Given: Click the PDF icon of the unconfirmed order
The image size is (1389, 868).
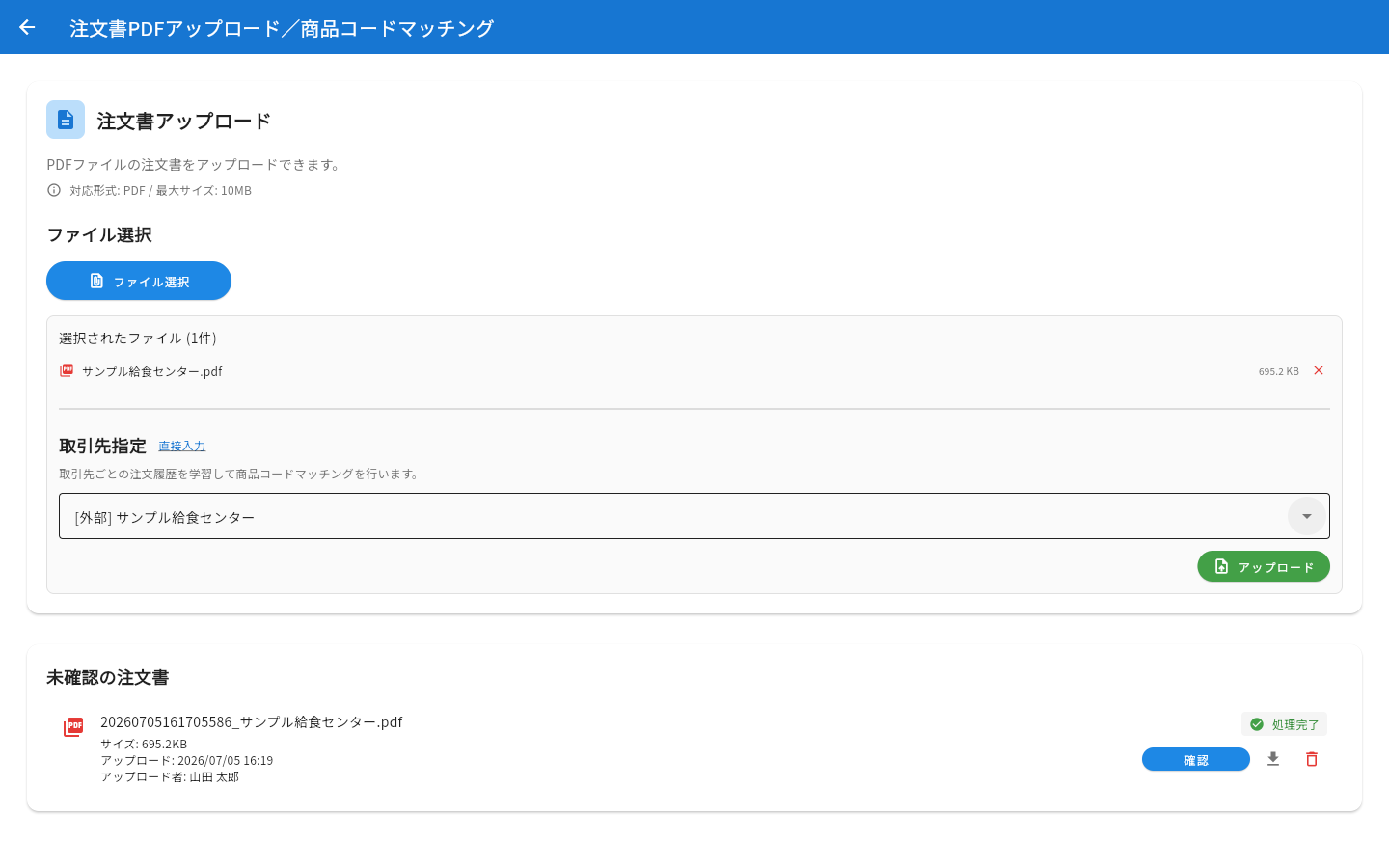Looking at the screenshot, I should pyautogui.click(x=73, y=727).
